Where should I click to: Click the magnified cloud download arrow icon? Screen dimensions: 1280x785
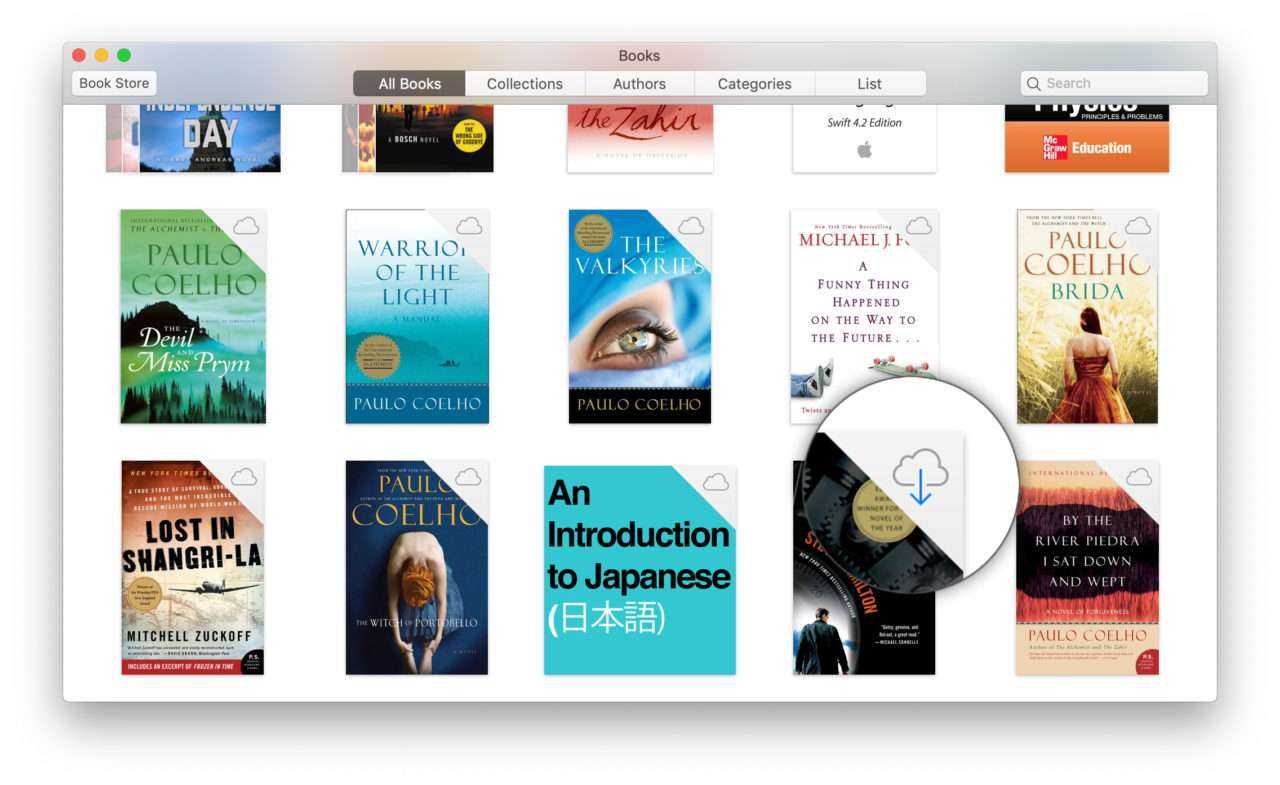[920, 476]
